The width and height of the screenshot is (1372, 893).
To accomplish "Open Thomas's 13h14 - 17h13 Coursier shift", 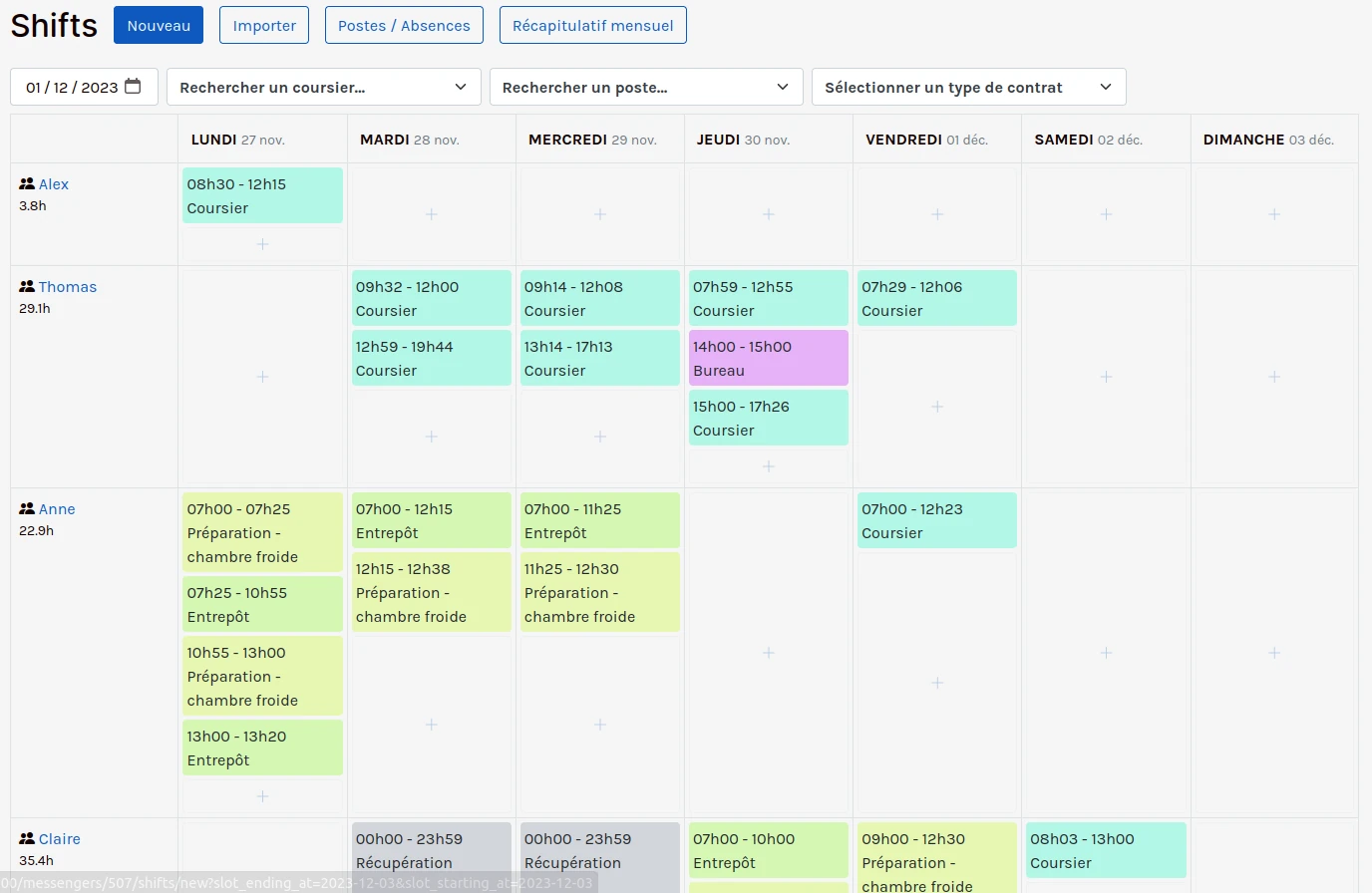I will point(600,358).
